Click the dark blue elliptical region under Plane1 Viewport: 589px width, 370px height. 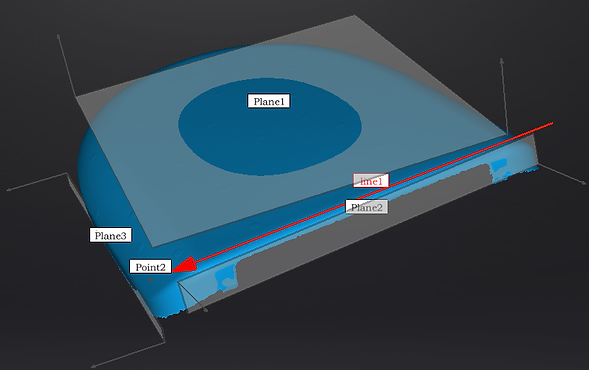pos(270,127)
